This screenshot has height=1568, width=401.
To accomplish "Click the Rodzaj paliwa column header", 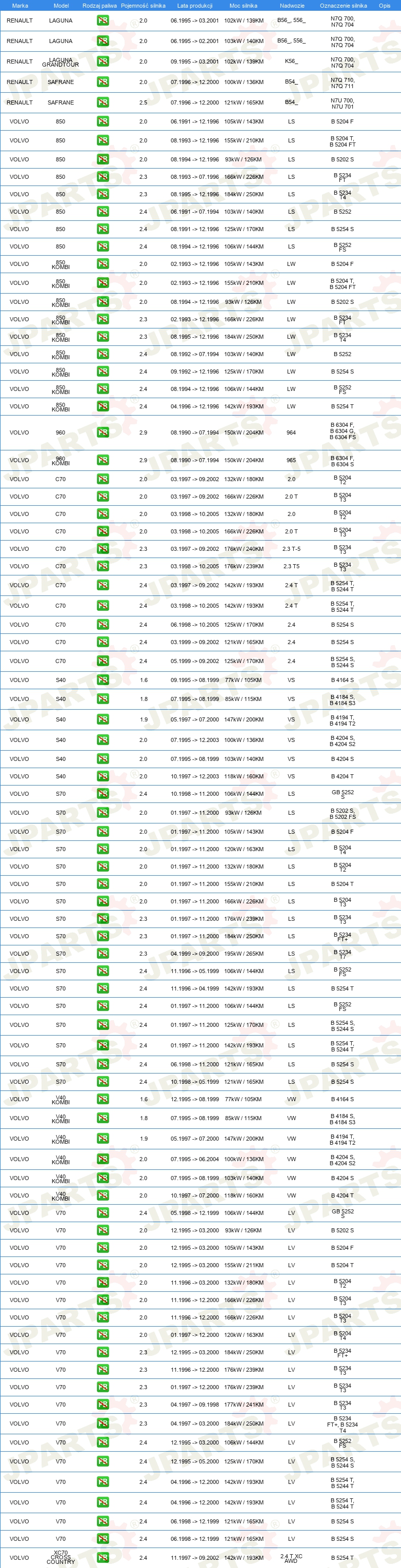I will 99,6.
